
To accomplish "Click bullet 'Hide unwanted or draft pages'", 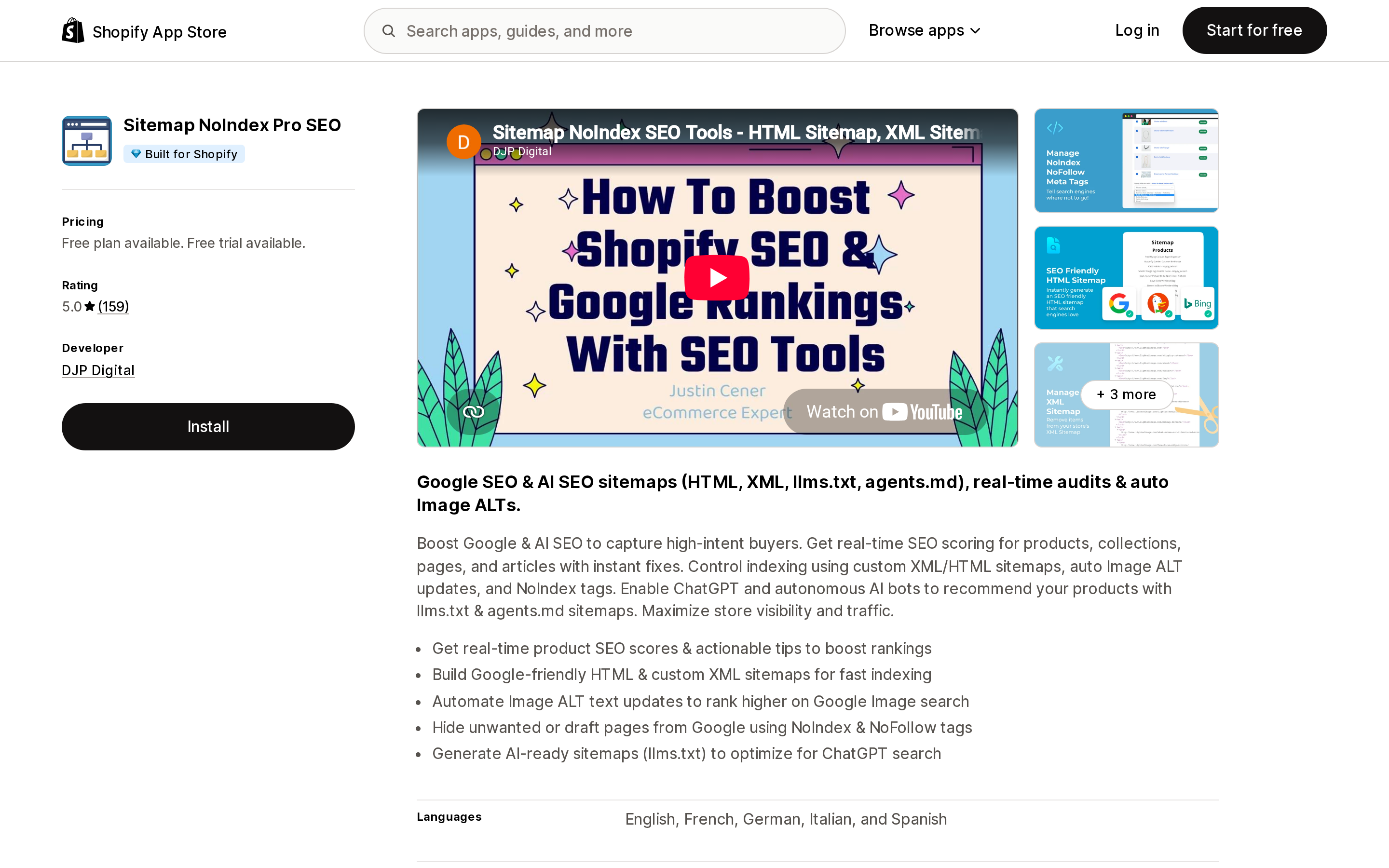I will tap(702, 727).
